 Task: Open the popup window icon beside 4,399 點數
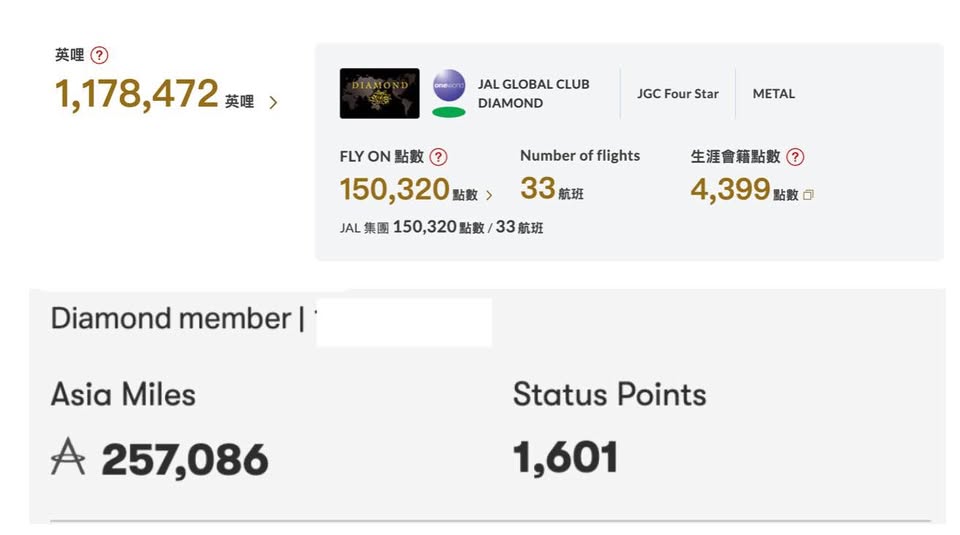808,195
